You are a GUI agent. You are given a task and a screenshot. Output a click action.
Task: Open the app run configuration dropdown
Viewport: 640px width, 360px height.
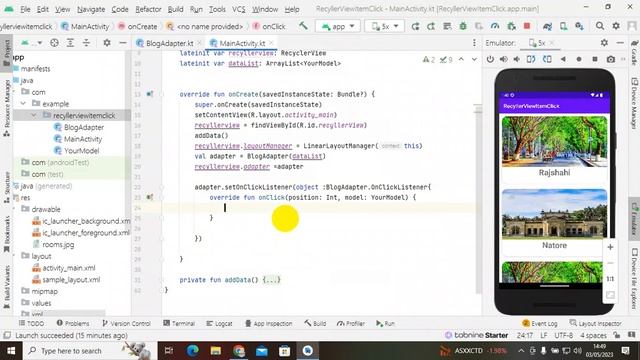338,26
